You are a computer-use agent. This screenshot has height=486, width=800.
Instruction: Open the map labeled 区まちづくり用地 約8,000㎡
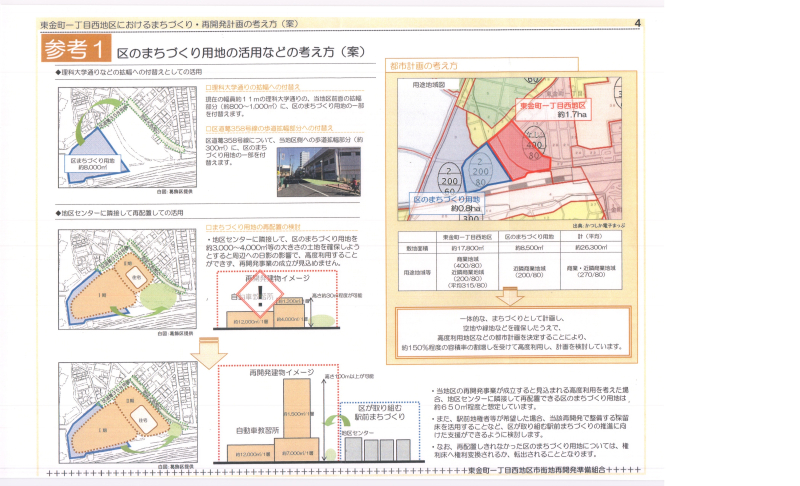point(128,137)
